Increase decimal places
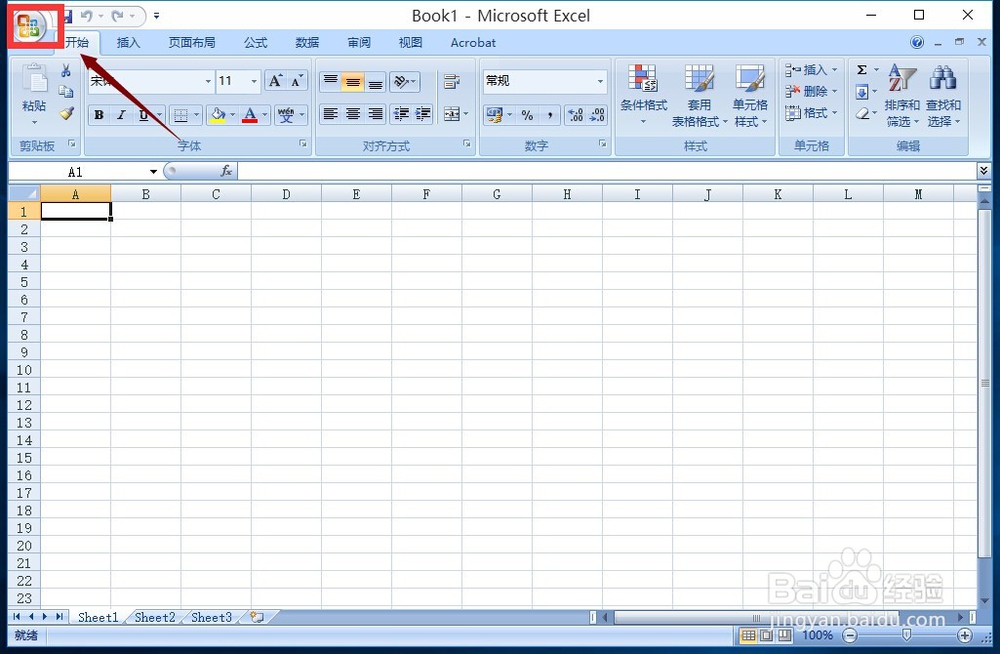1000x654 pixels. pos(575,115)
